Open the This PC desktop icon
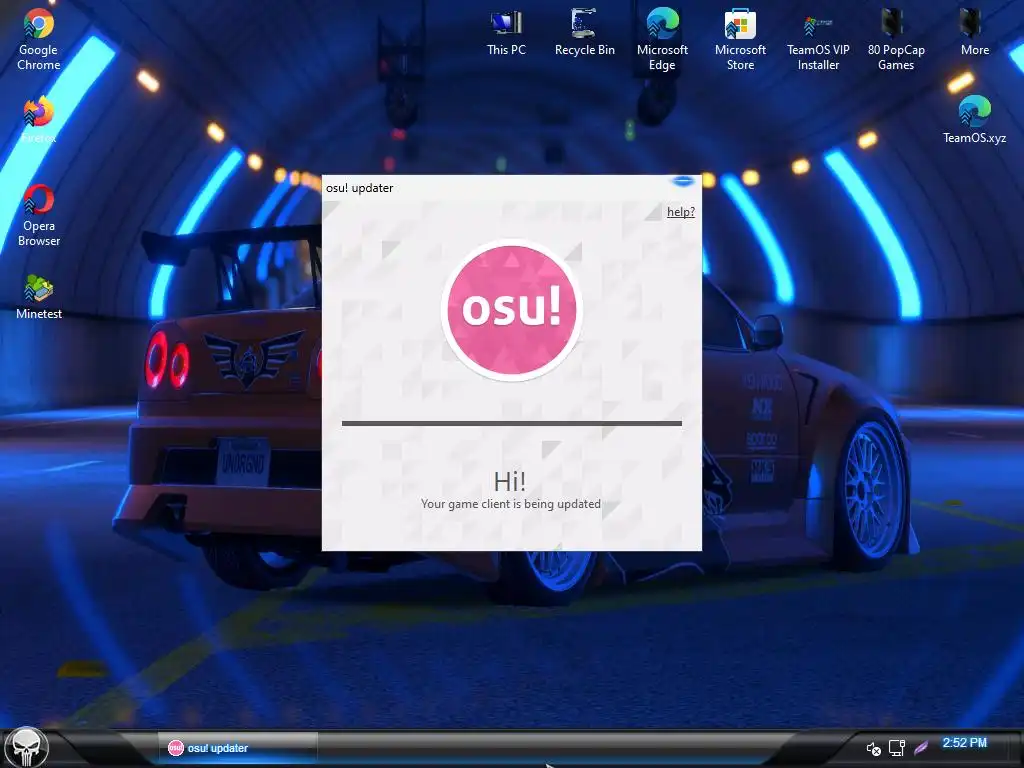Image resolution: width=1024 pixels, height=768 pixels. coord(506,33)
